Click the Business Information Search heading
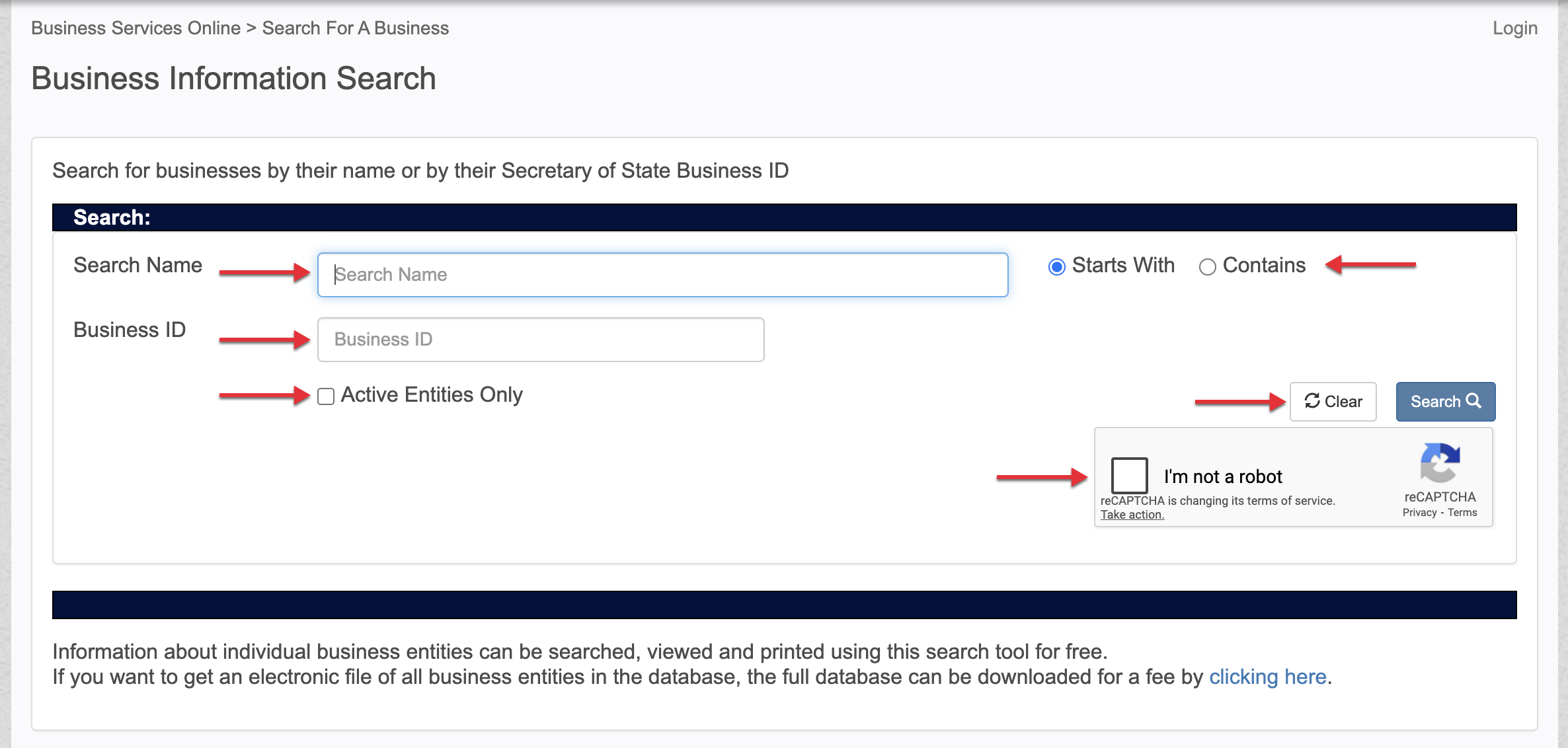This screenshot has width=1568, height=748. (x=233, y=78)
